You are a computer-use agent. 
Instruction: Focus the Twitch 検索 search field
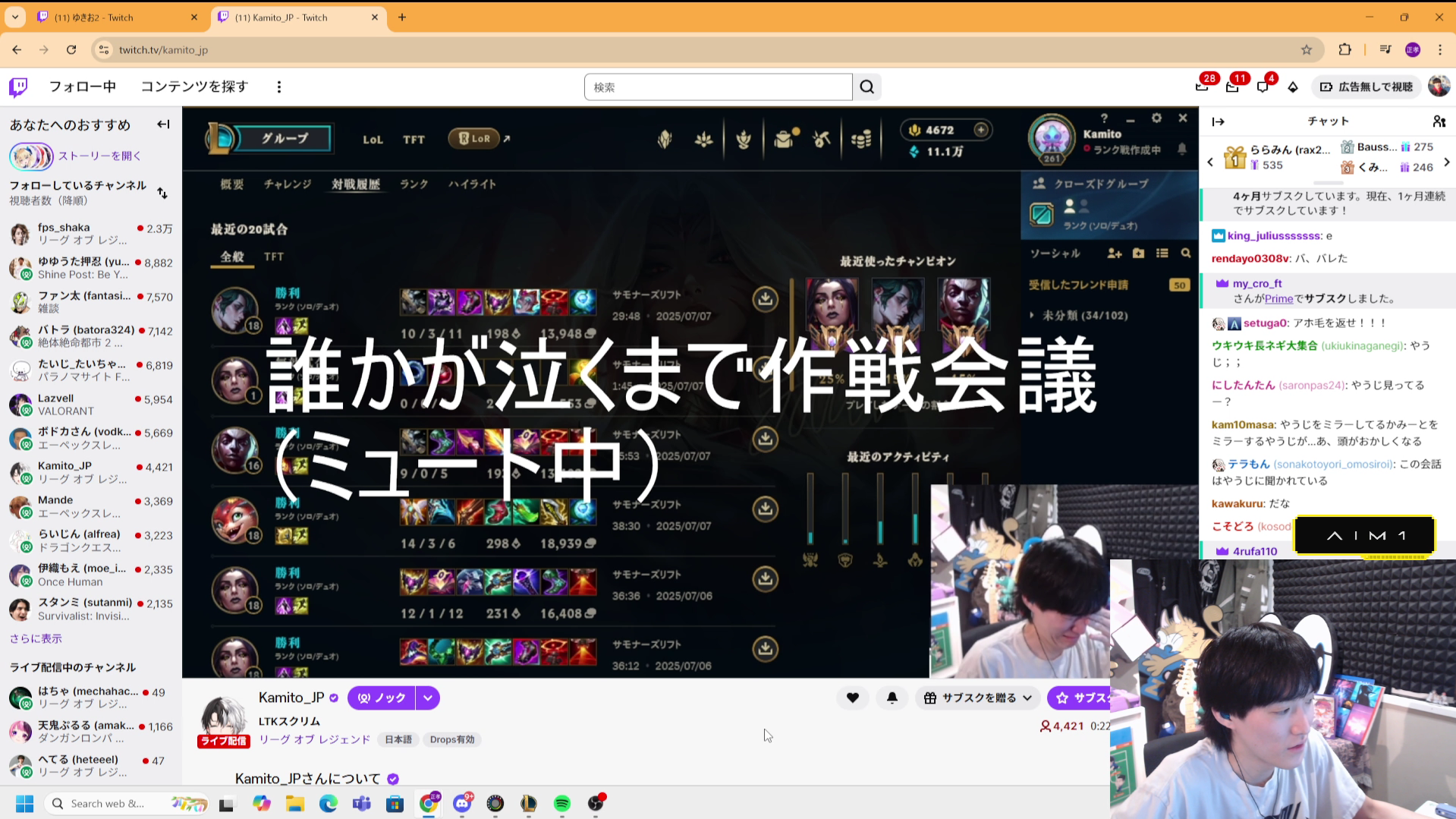(718, 87)
